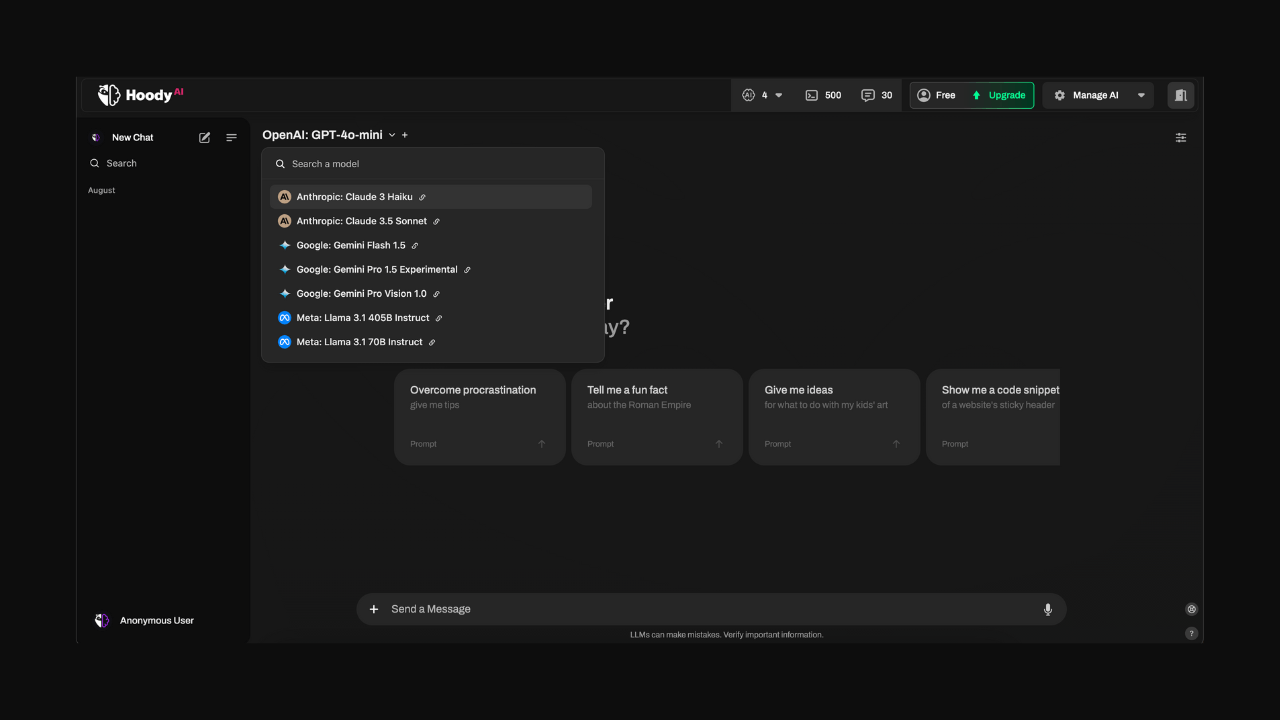The image size is (1280, 720).
Task: Click the Overcome procrastination prompt card
Action: click(x=480, y=417)
